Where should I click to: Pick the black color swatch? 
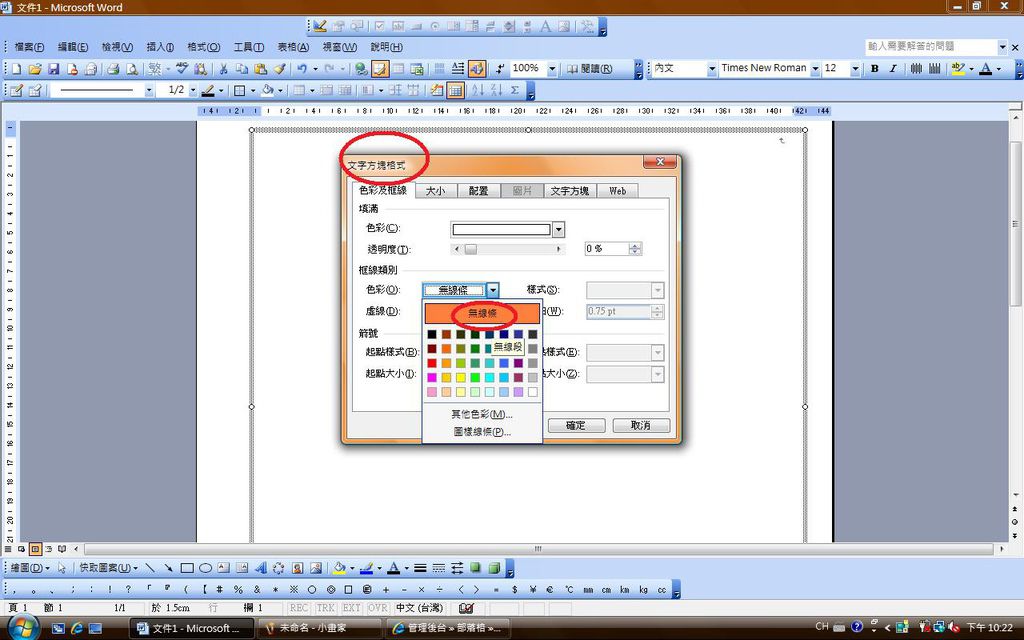coord(432,334)
